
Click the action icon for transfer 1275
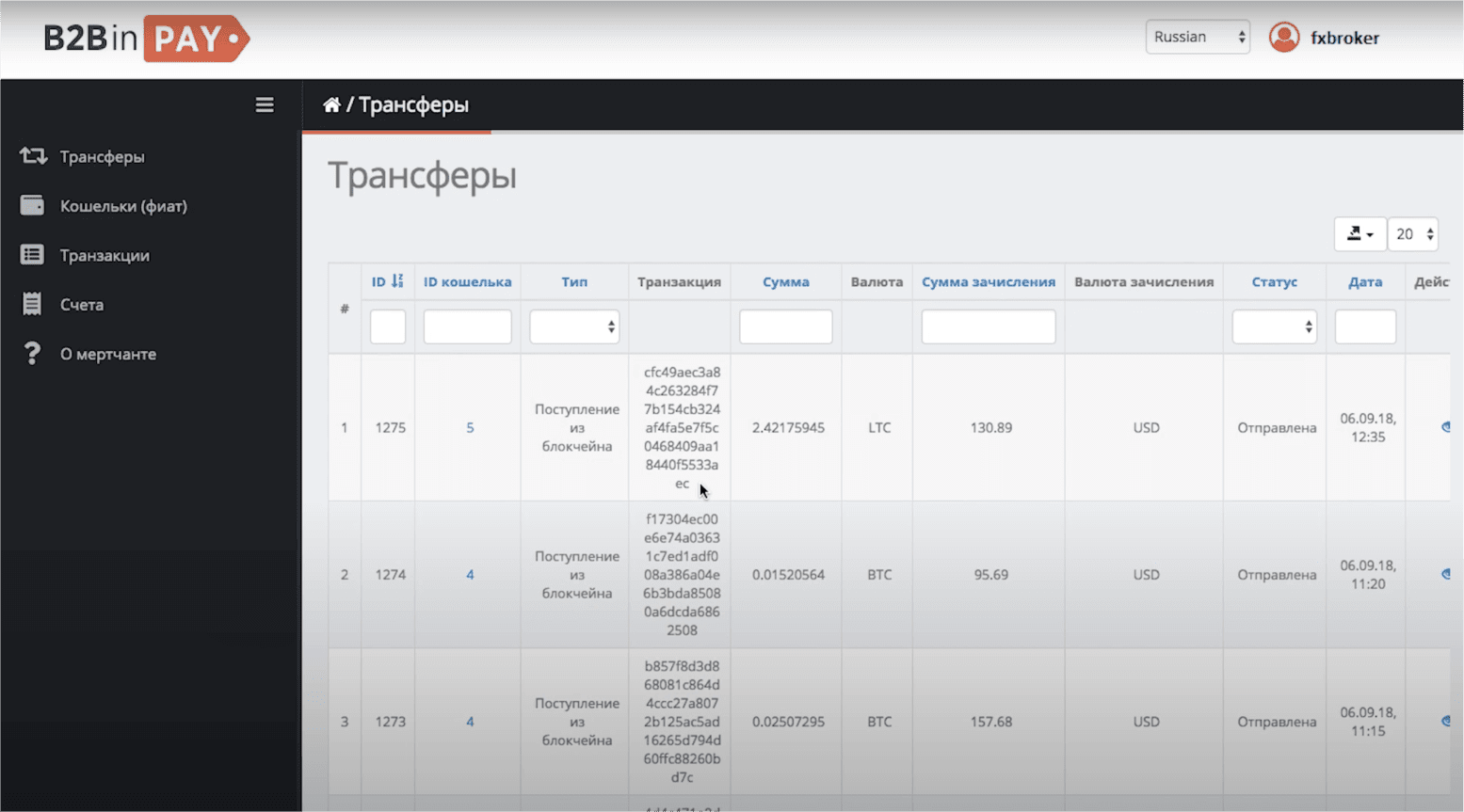tap(1445, 427)
